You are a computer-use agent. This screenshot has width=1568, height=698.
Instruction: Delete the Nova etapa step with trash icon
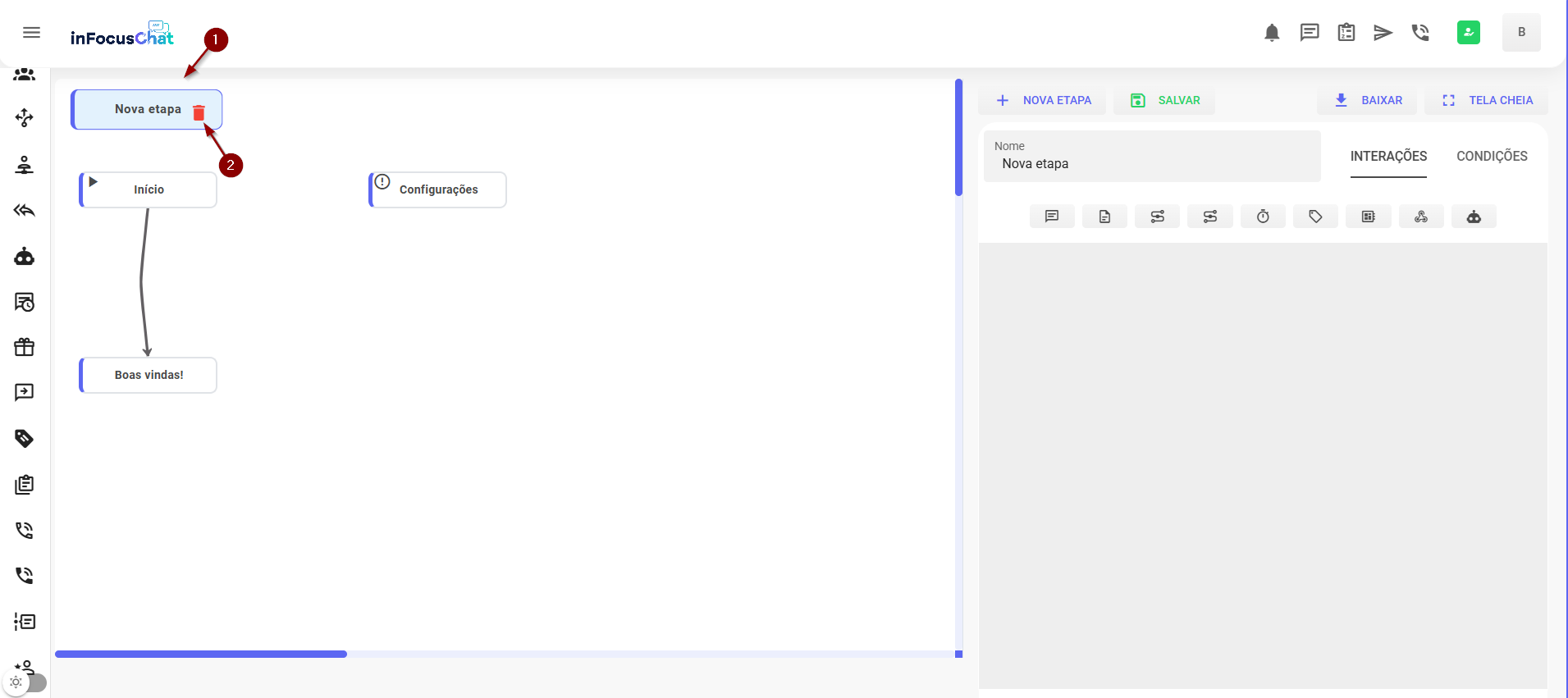click(x=199, y=113)
